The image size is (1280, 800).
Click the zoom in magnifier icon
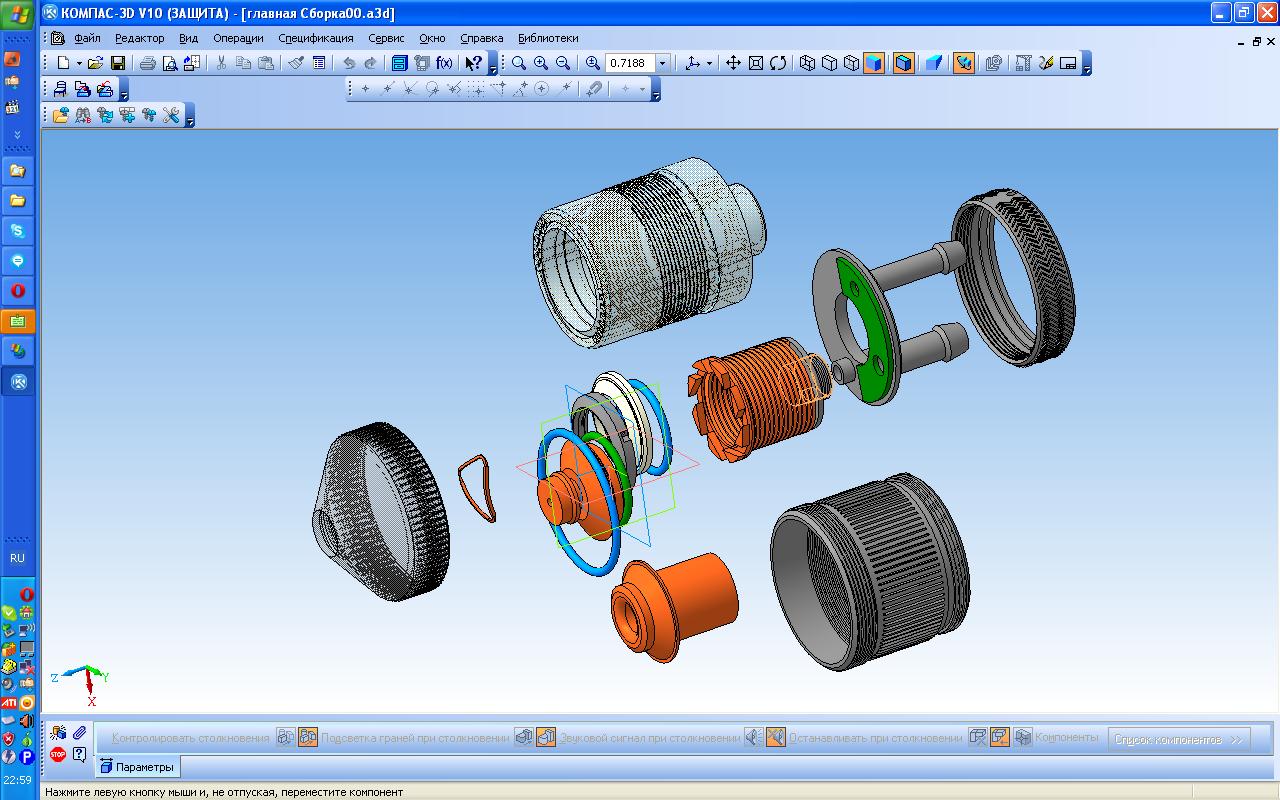[x=541, y=63]
